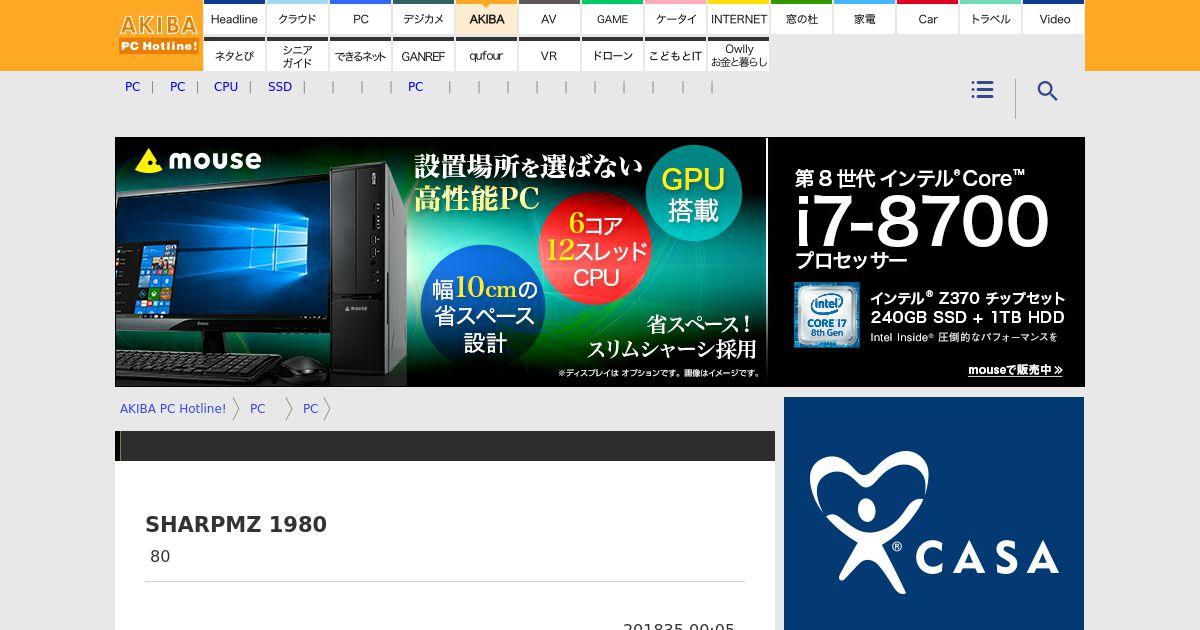
Task: Open the 家電 tab
Action: pyautogui.click(x=865, y=19)
